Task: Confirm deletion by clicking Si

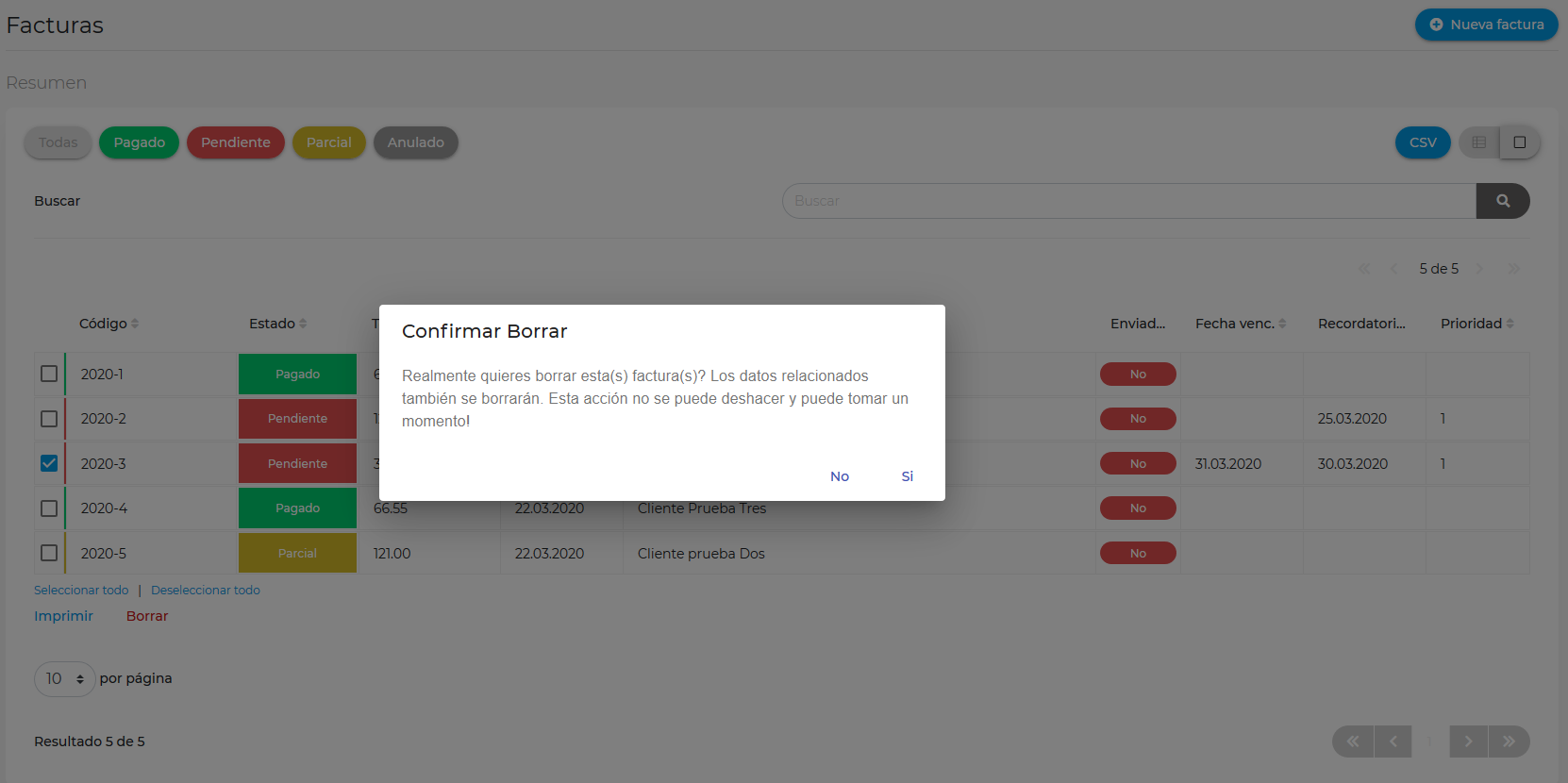Action: [907, 476]
